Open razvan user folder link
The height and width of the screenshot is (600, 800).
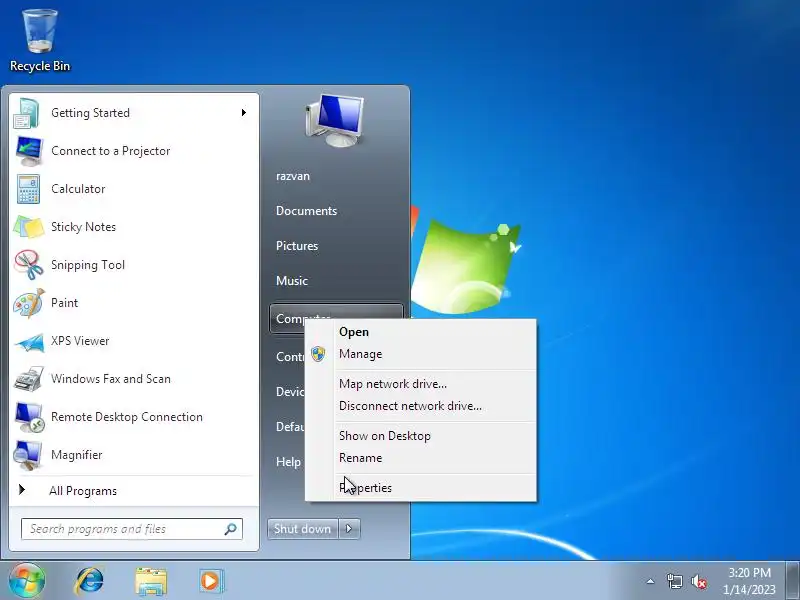(293, 176)
